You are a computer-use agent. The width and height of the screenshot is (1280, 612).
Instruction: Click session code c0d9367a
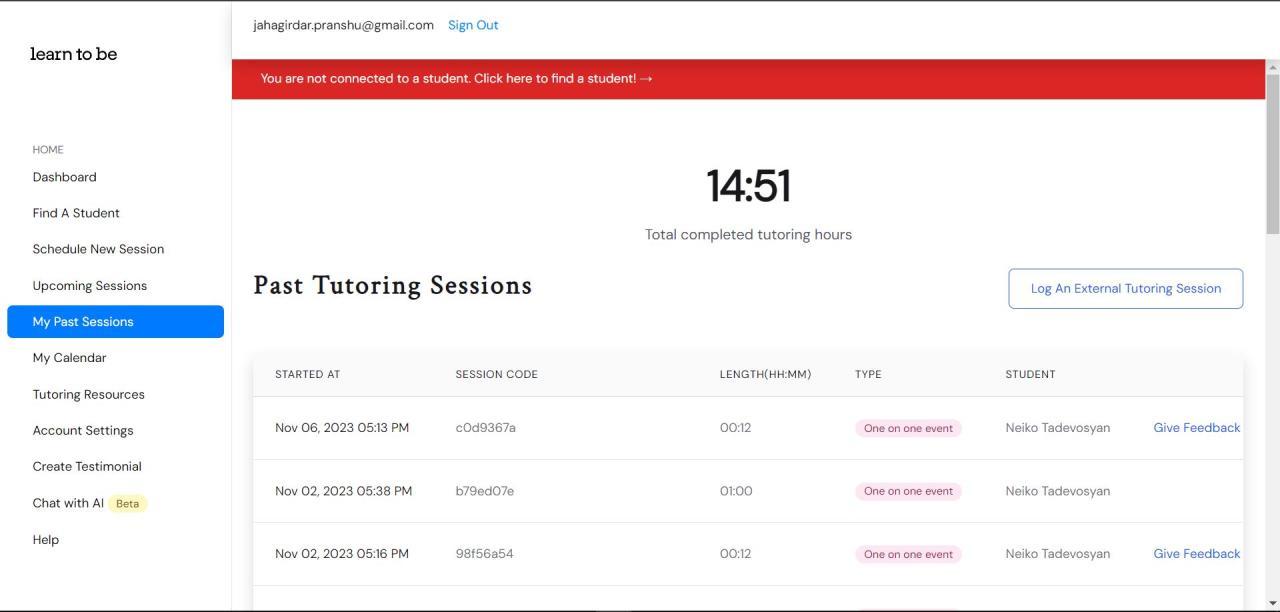485,427
